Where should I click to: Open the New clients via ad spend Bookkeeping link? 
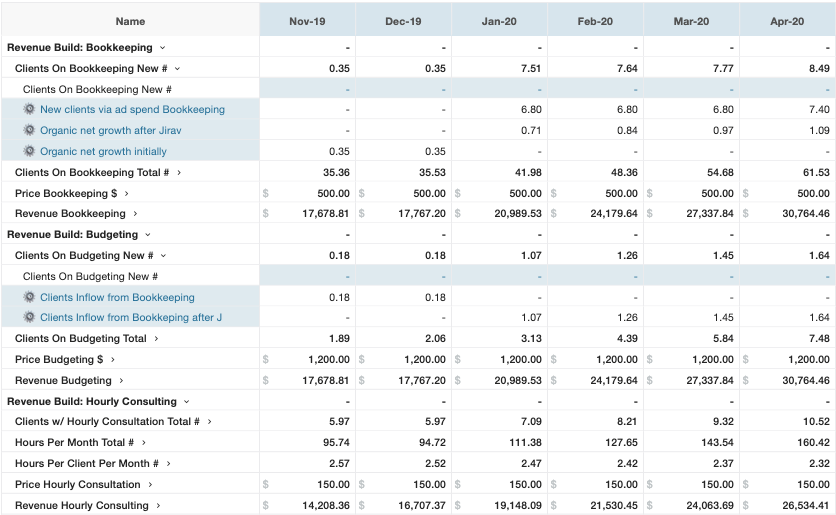point(132,109)
